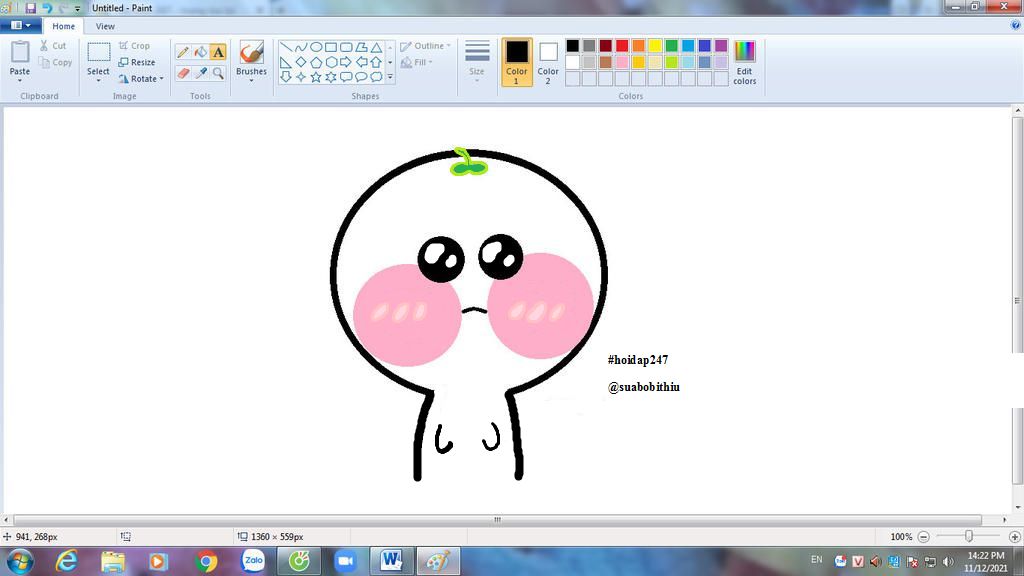
Task: Switch to the View ribbon tab
Action: coord(105,26)
